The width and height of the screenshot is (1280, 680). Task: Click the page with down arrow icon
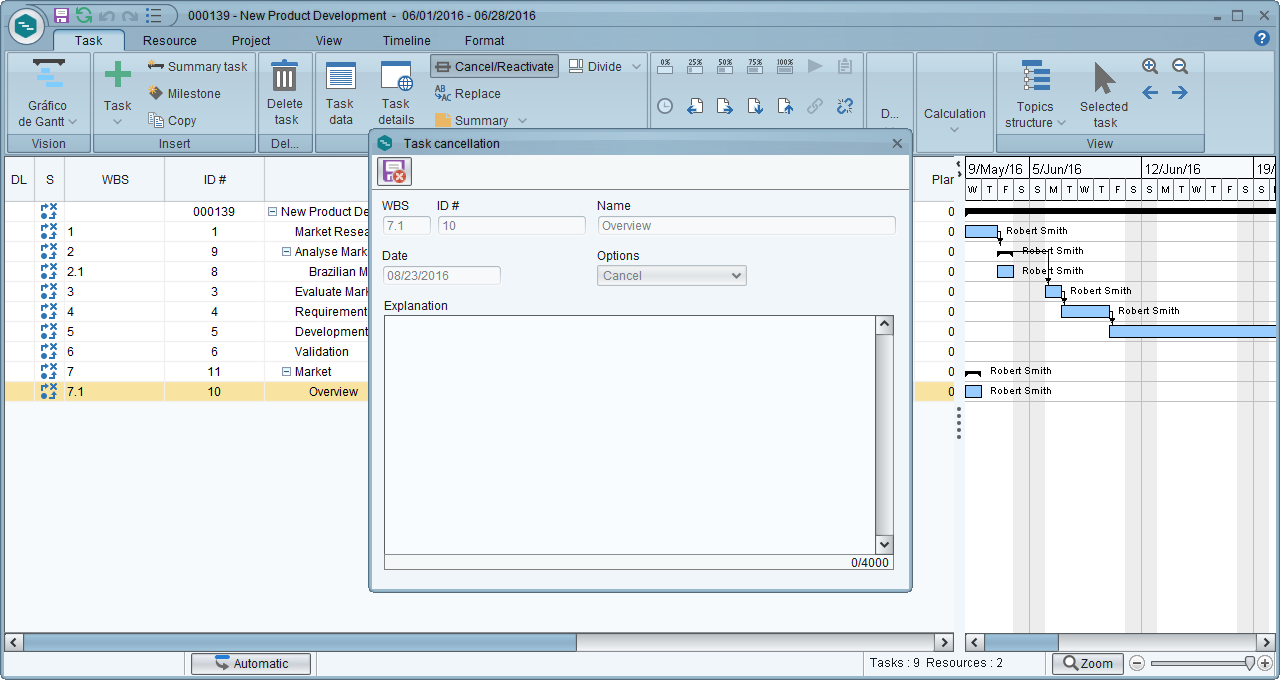[x=755, y=106]
